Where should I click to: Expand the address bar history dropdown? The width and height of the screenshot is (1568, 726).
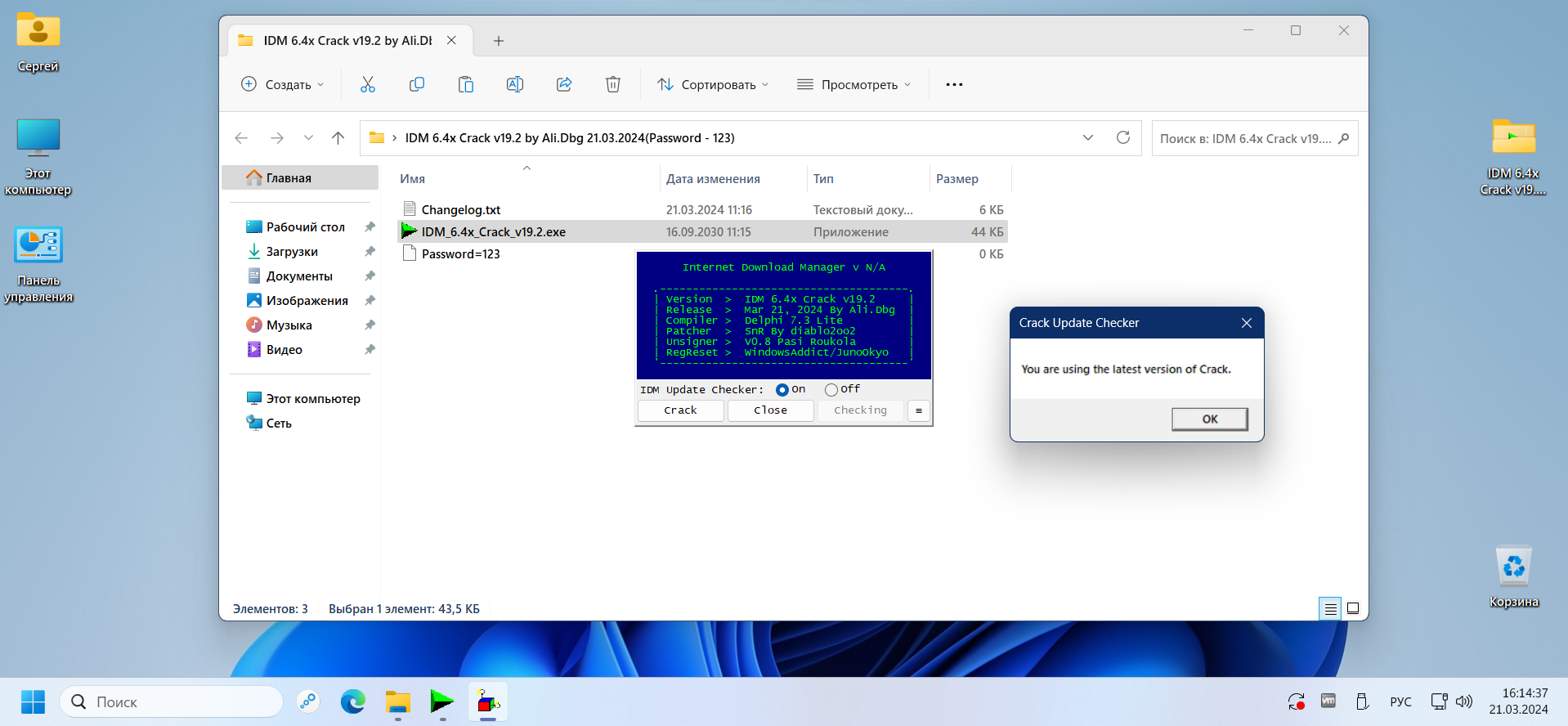pyautogui.click(x=1088, y=137)
